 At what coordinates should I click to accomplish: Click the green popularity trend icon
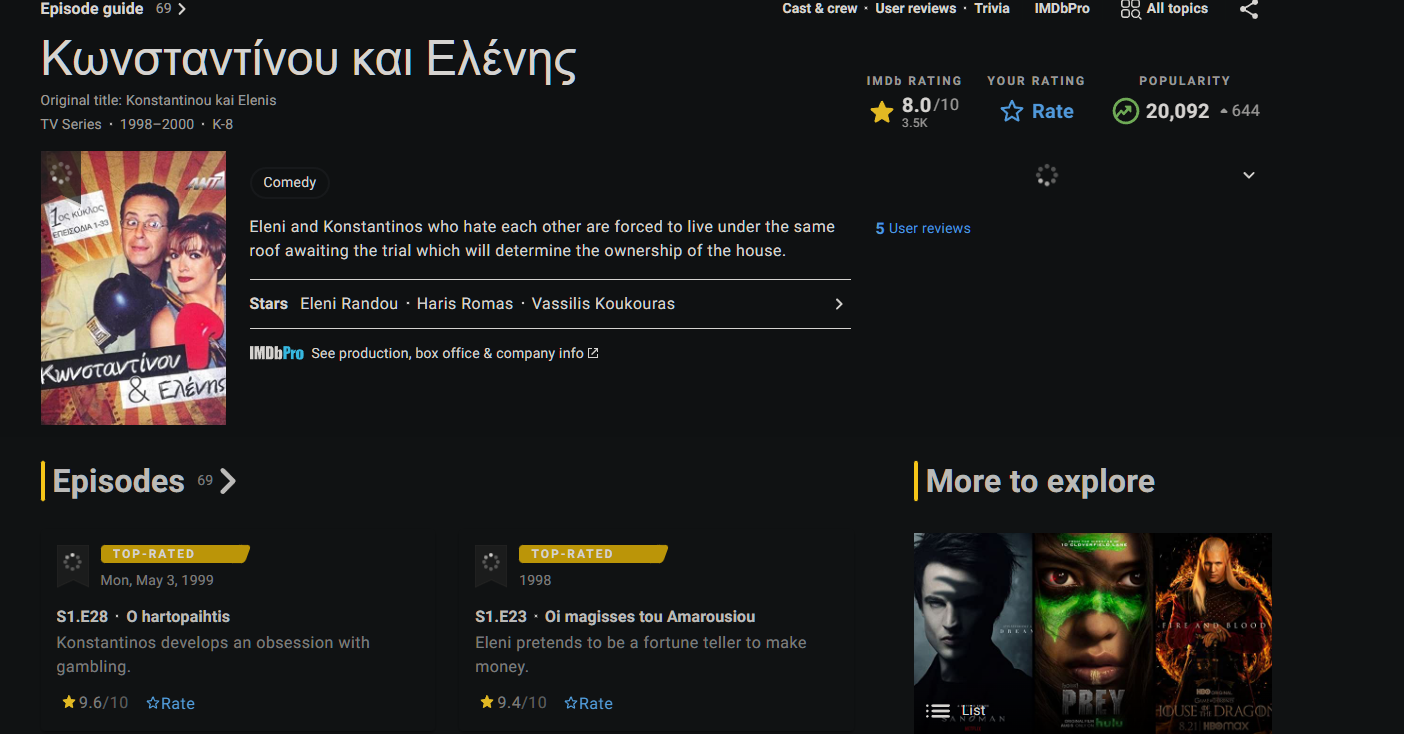[x=1126, y=111]
